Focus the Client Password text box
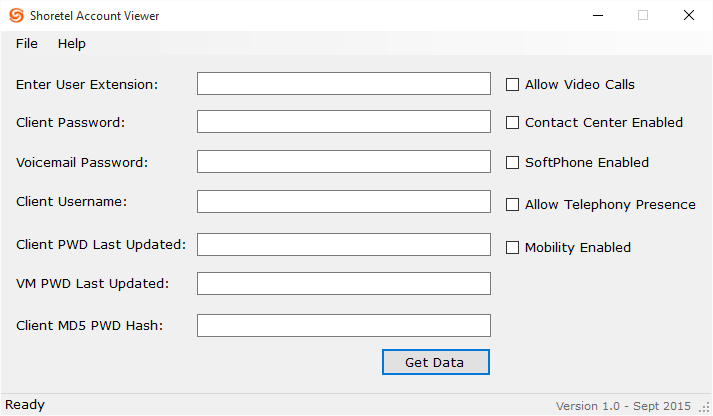This screenshot has height=416, width=713. pos(343,122)
